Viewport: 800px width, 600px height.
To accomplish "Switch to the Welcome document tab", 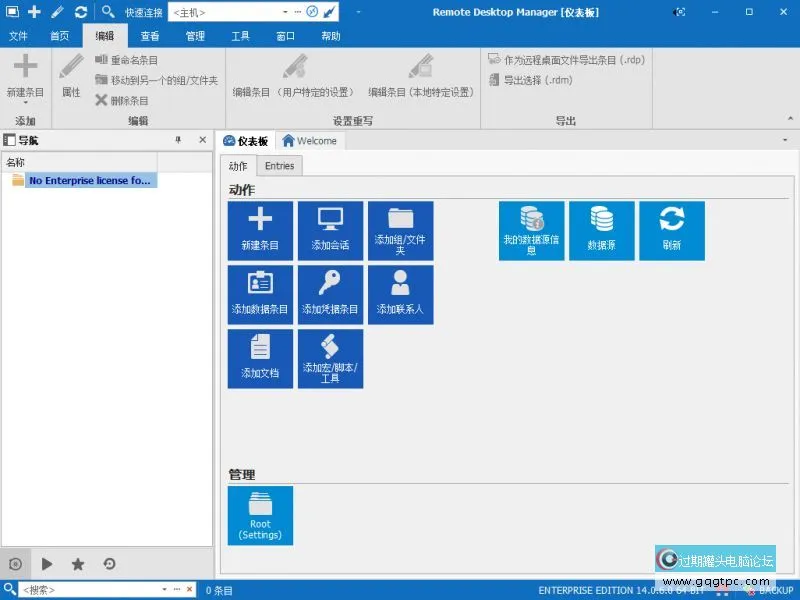I will pos(310,141).
